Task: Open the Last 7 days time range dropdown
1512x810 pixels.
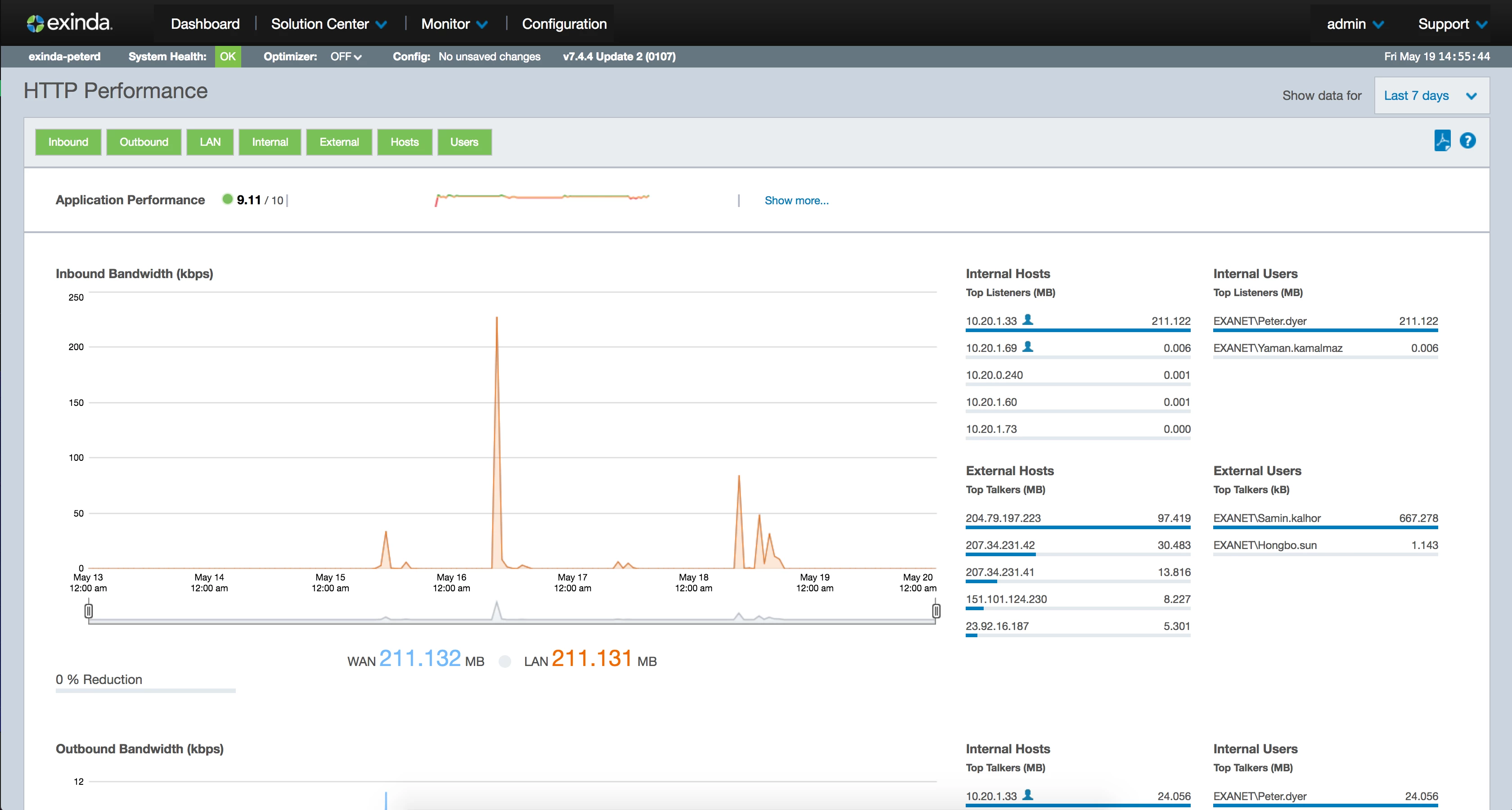Action: tap(1431, 96)
